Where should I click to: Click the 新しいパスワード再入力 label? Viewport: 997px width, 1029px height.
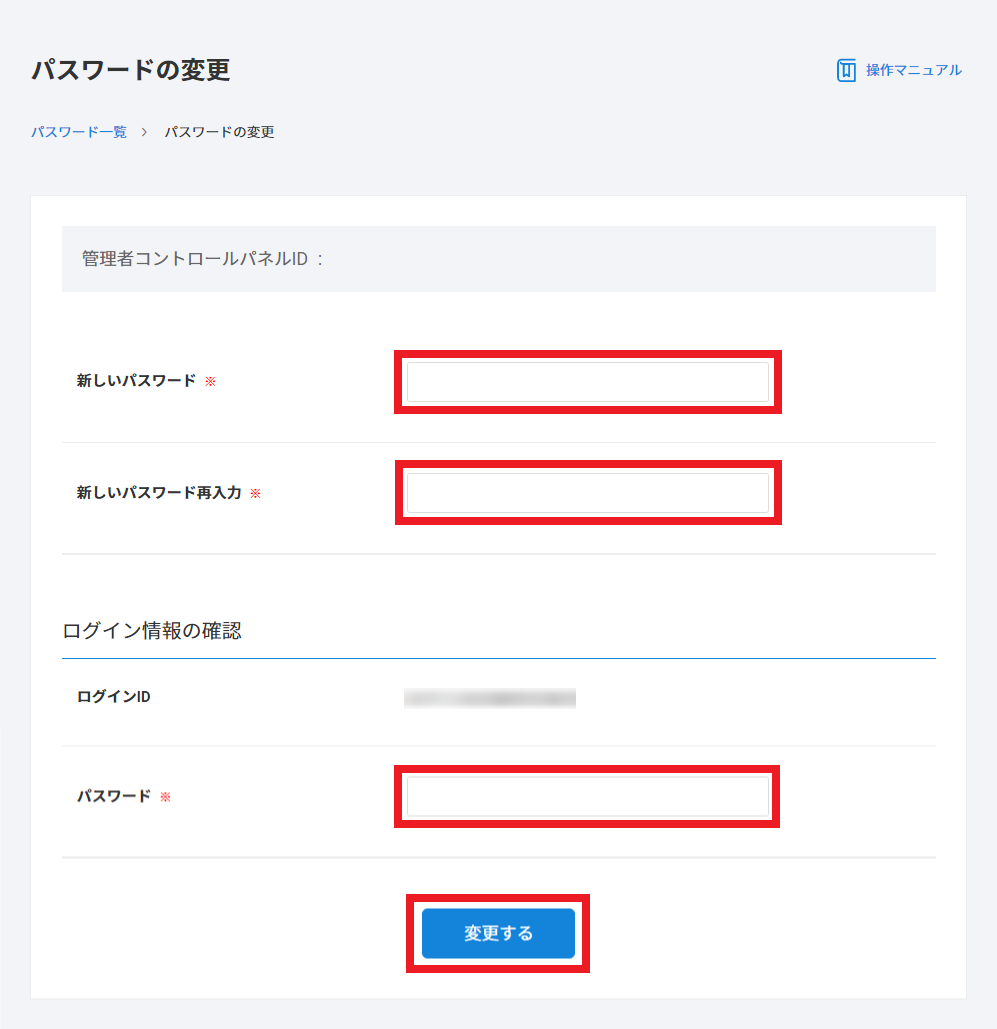[159, 493]
